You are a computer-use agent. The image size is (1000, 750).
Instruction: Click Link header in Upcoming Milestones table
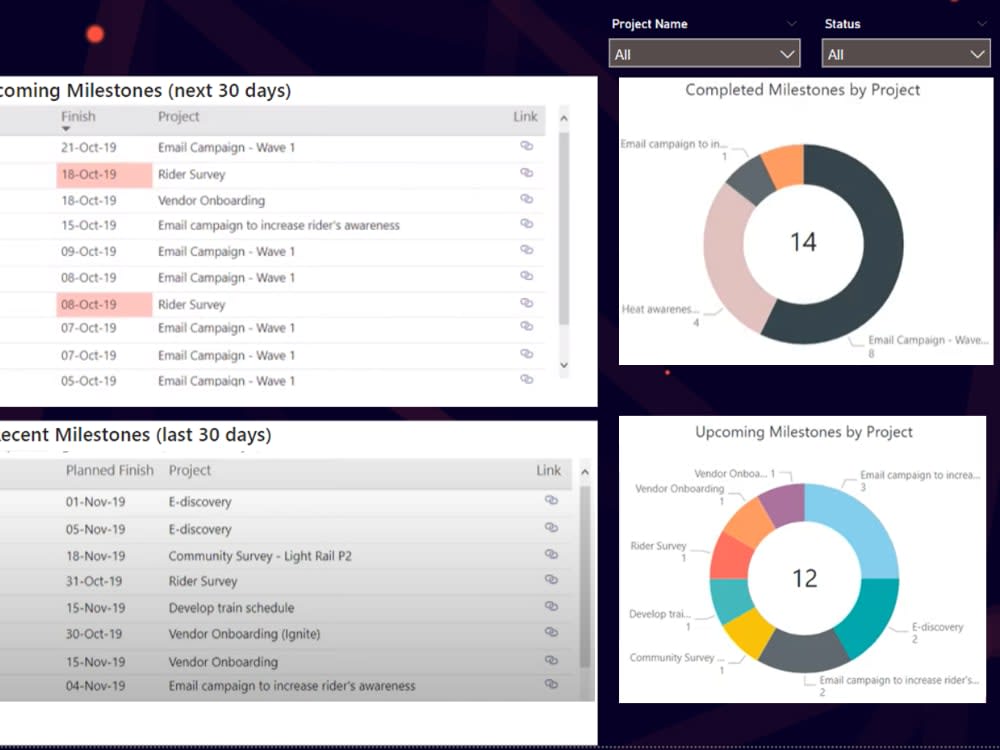526,117
